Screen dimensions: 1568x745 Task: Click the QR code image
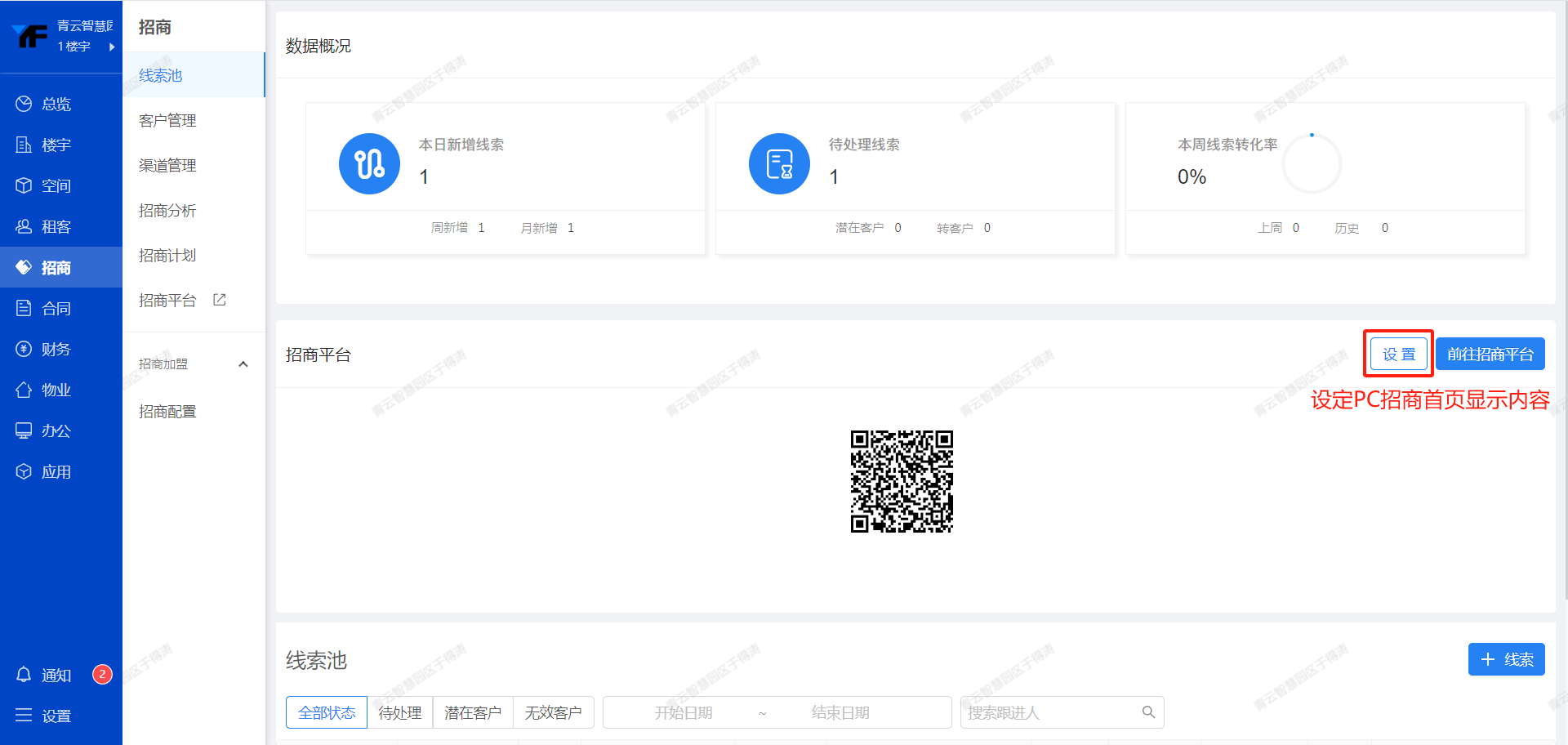pyautogui.click(x=902, y=481)
